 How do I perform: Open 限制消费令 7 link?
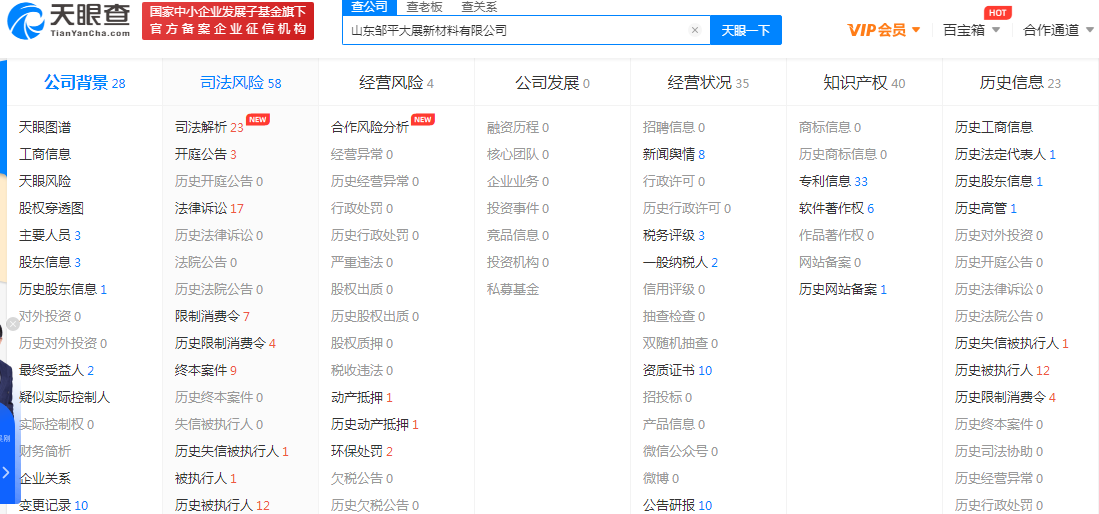212,316
